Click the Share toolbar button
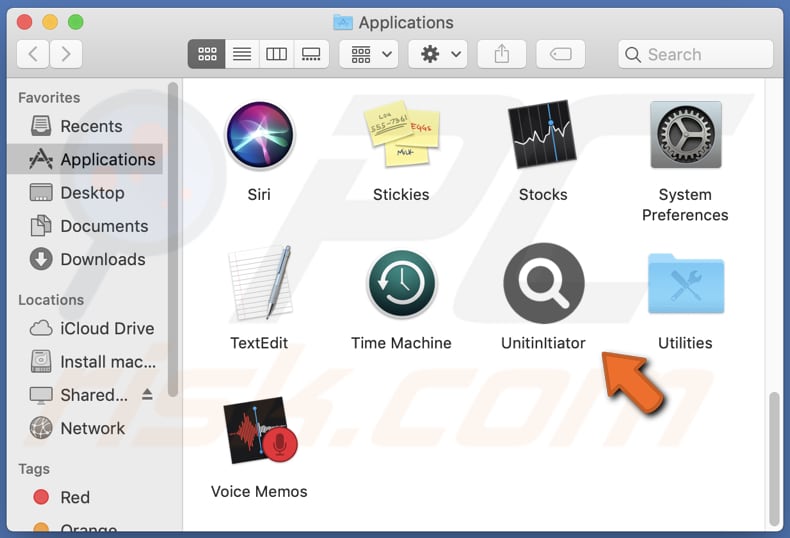This screenshot has height=538, width=790. coord(502,54)
